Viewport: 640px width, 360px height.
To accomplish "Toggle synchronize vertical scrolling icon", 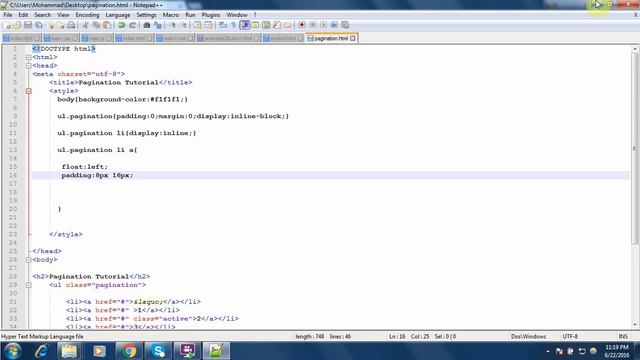I will [198, 25].
